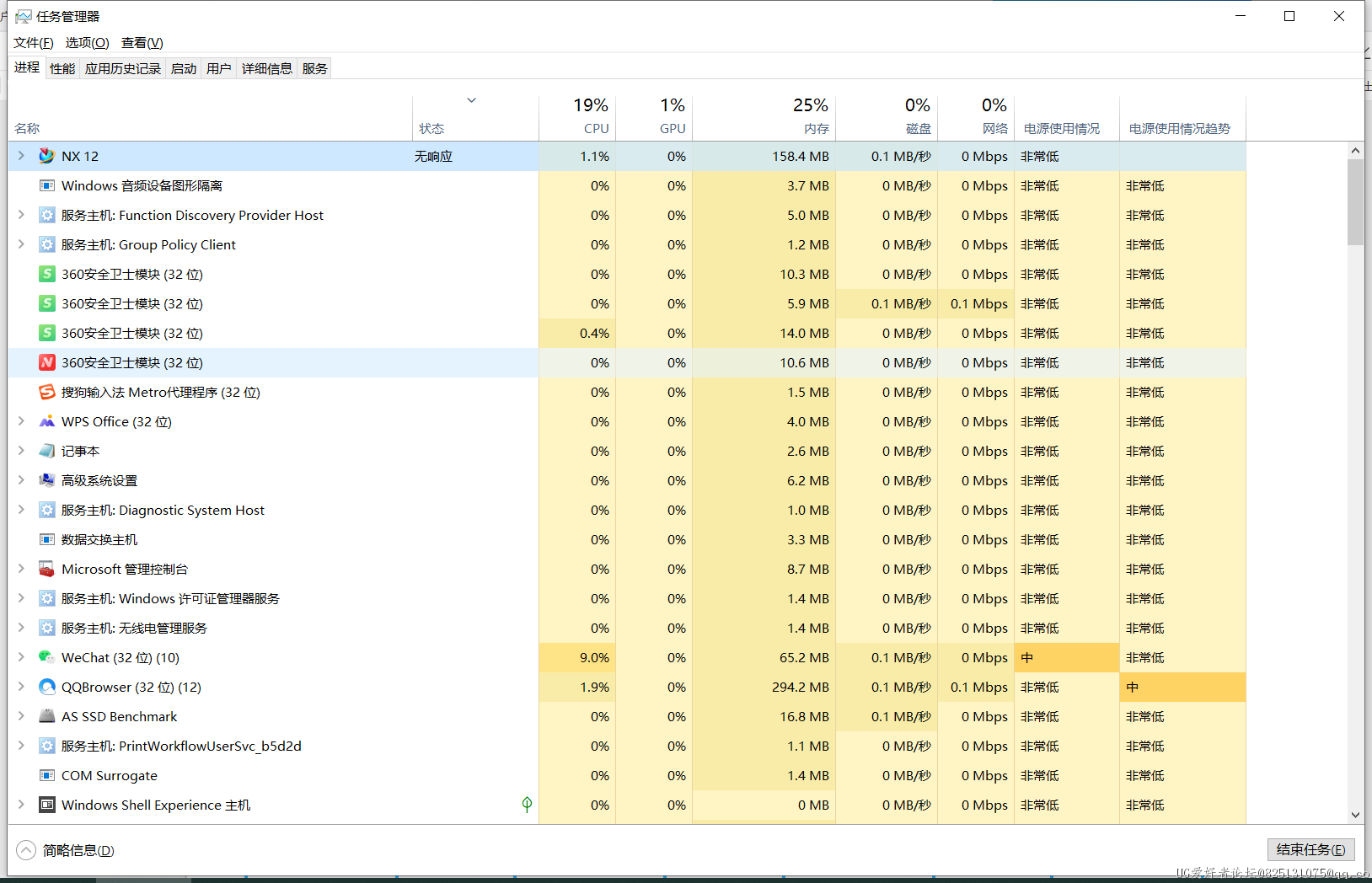
Task: Click 简略信息(D) to show fewer details
Action: click(78, 850)
